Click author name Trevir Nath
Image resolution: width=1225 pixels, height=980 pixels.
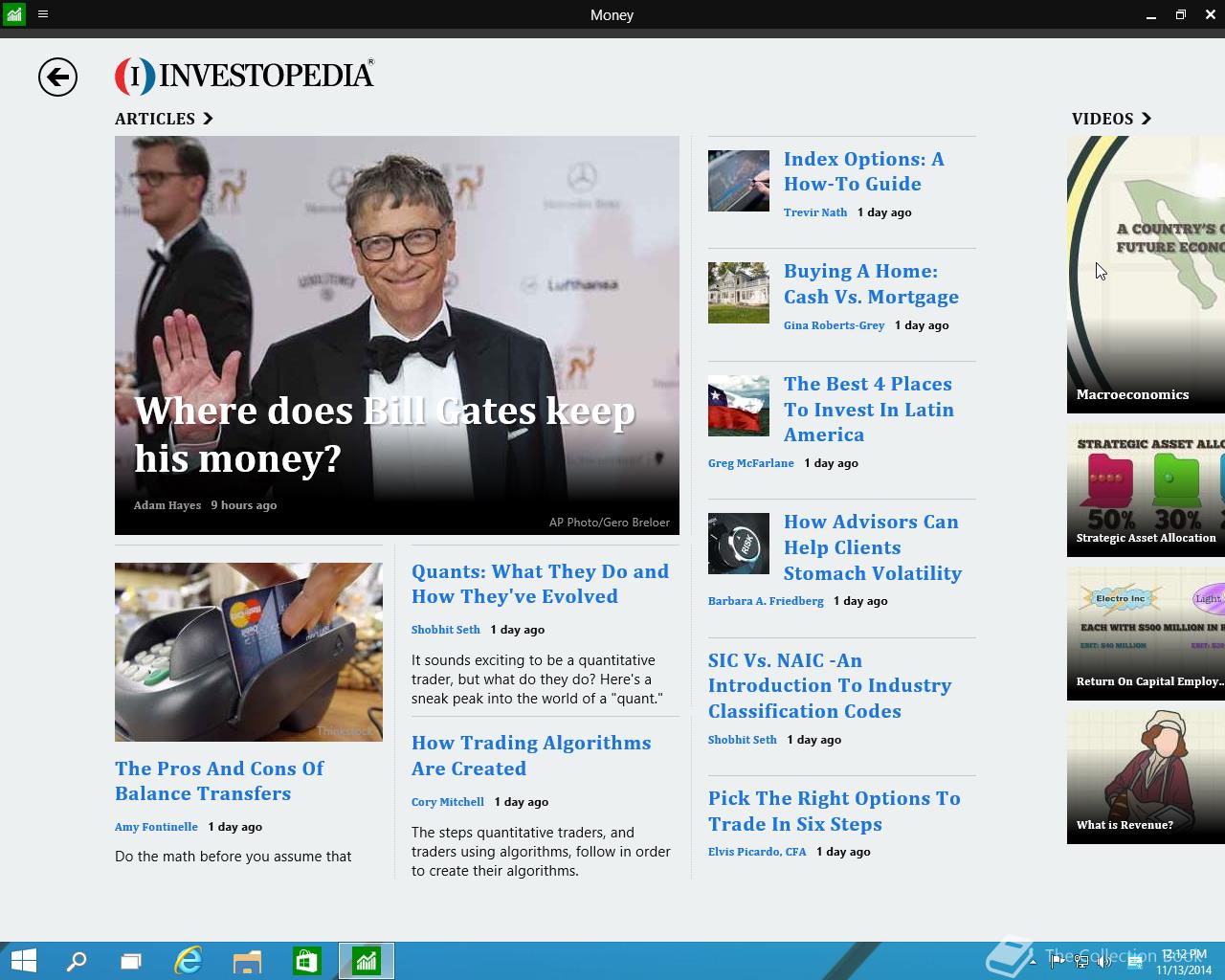tap(815, 212)
